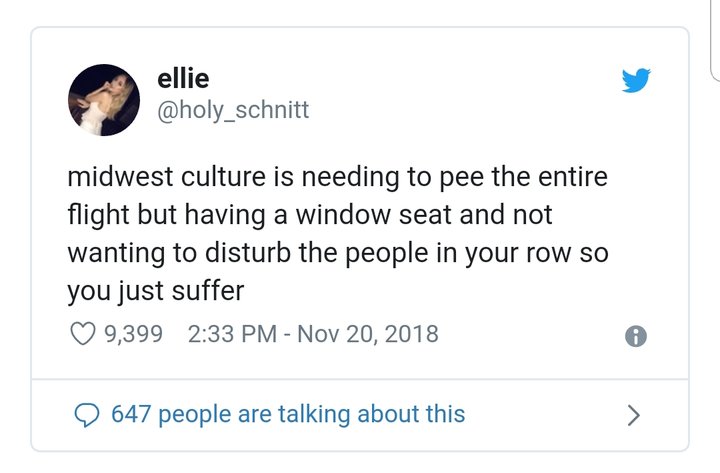Click the tweet line 'you just suffer'
This screenshot has width=720, height=473.
[156, 291]
